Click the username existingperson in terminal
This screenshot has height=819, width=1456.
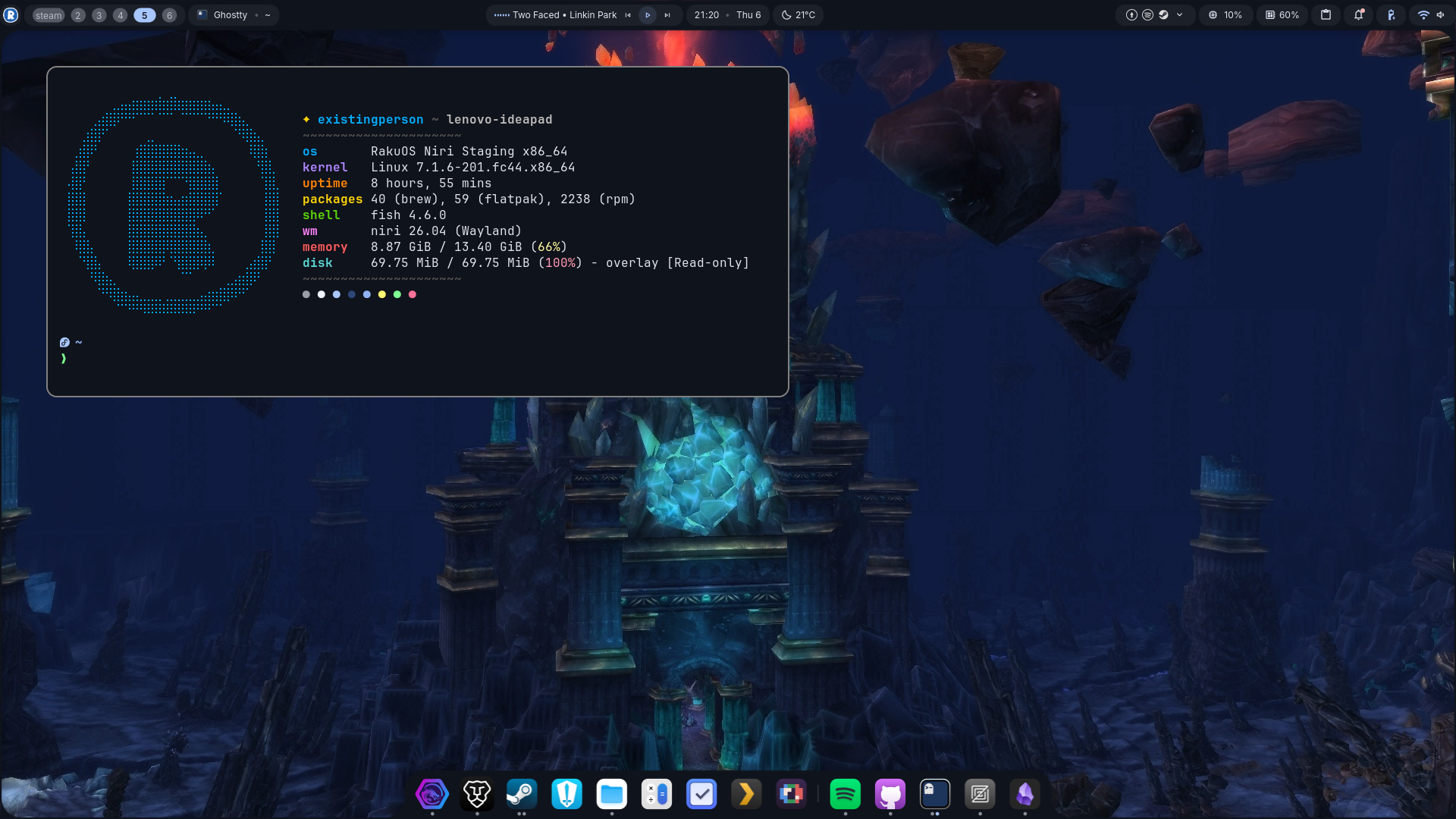click(371, 120)
